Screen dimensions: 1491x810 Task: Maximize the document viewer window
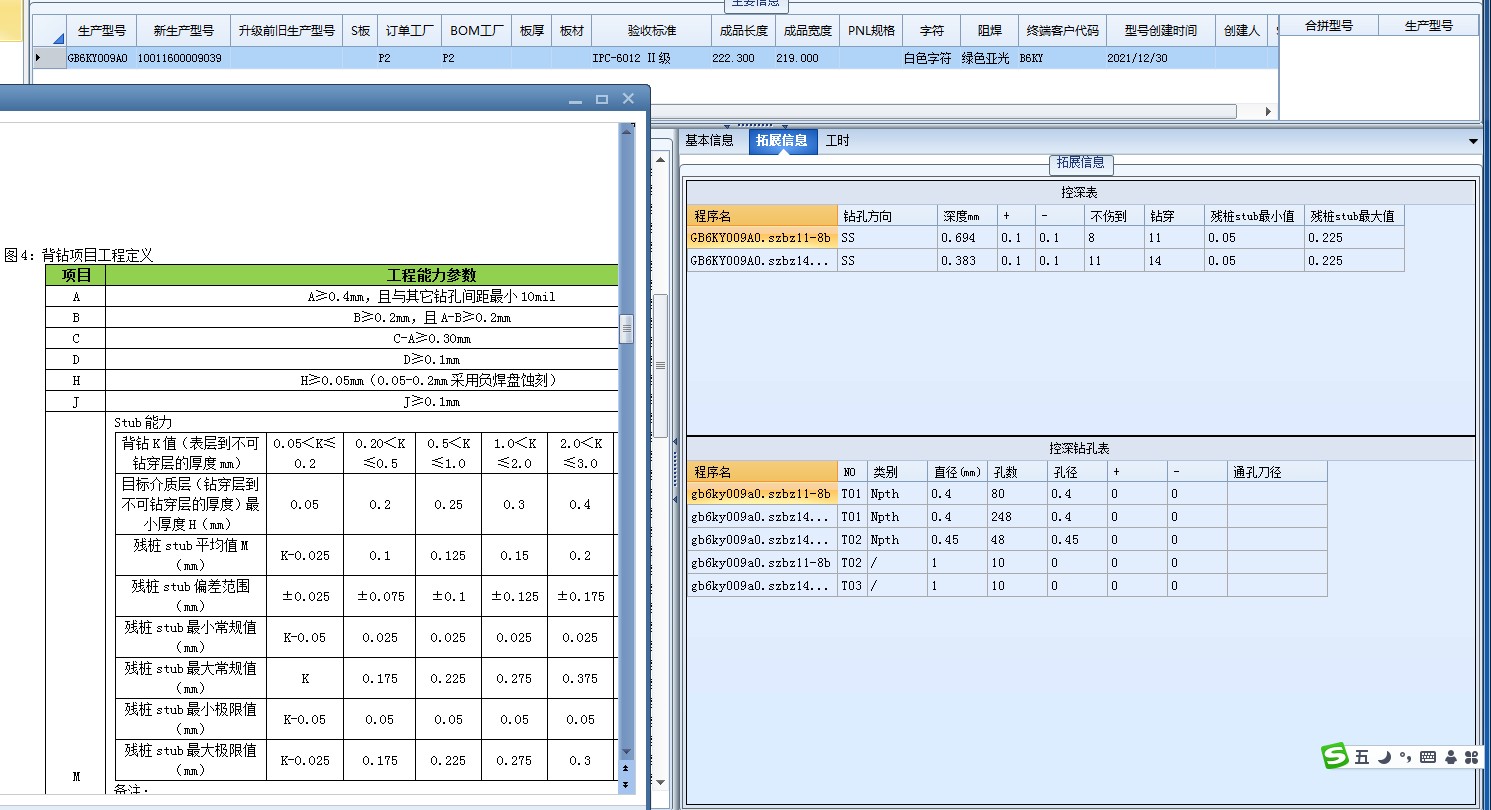(602, 99)
